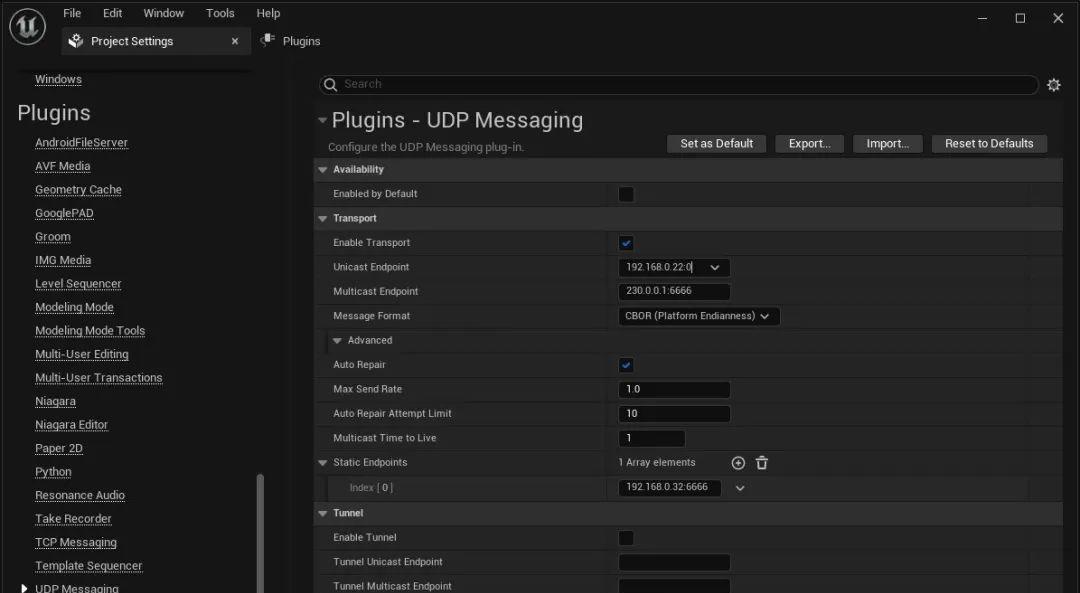Click the Max Send Rate field

(674, 389)
